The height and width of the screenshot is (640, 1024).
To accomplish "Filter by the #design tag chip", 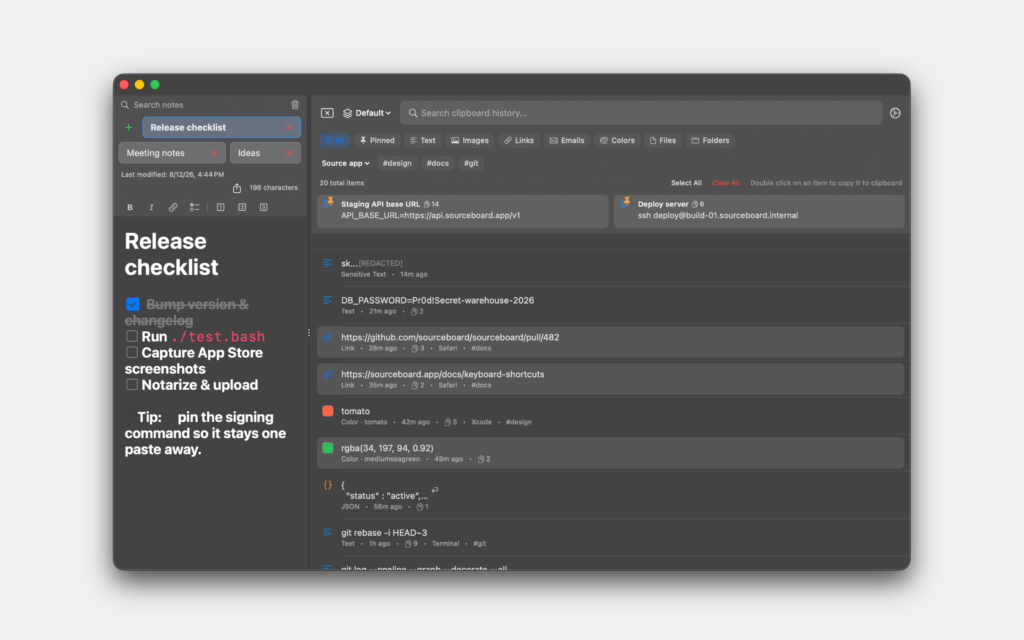I will (397, 163).
